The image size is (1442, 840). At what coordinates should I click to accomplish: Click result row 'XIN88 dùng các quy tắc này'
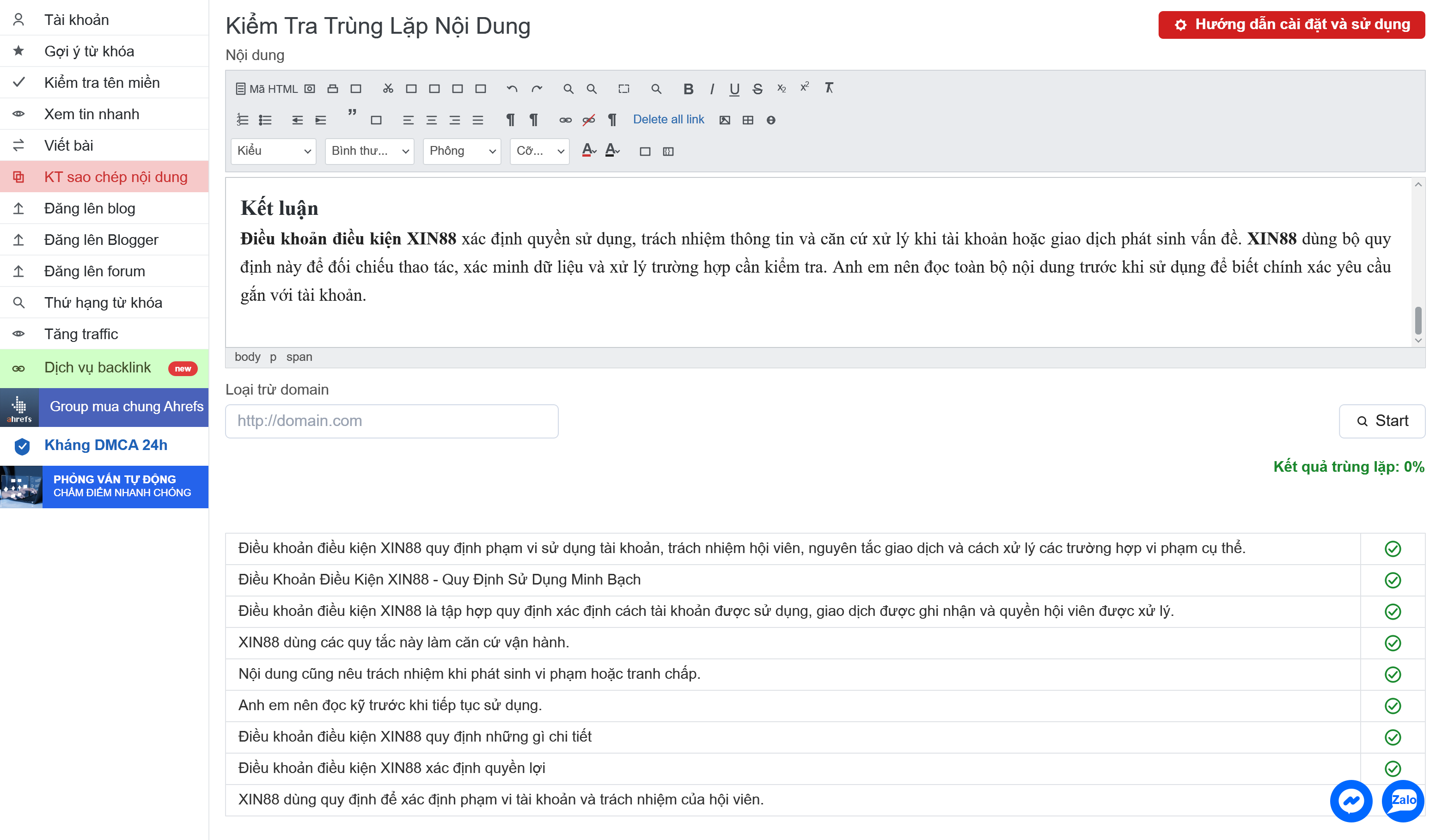(x=825, y=643)
